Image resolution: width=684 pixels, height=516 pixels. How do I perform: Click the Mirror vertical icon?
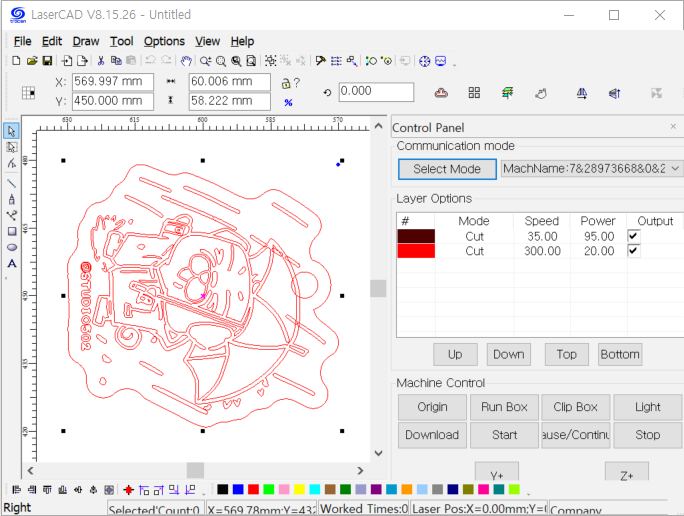615,93
